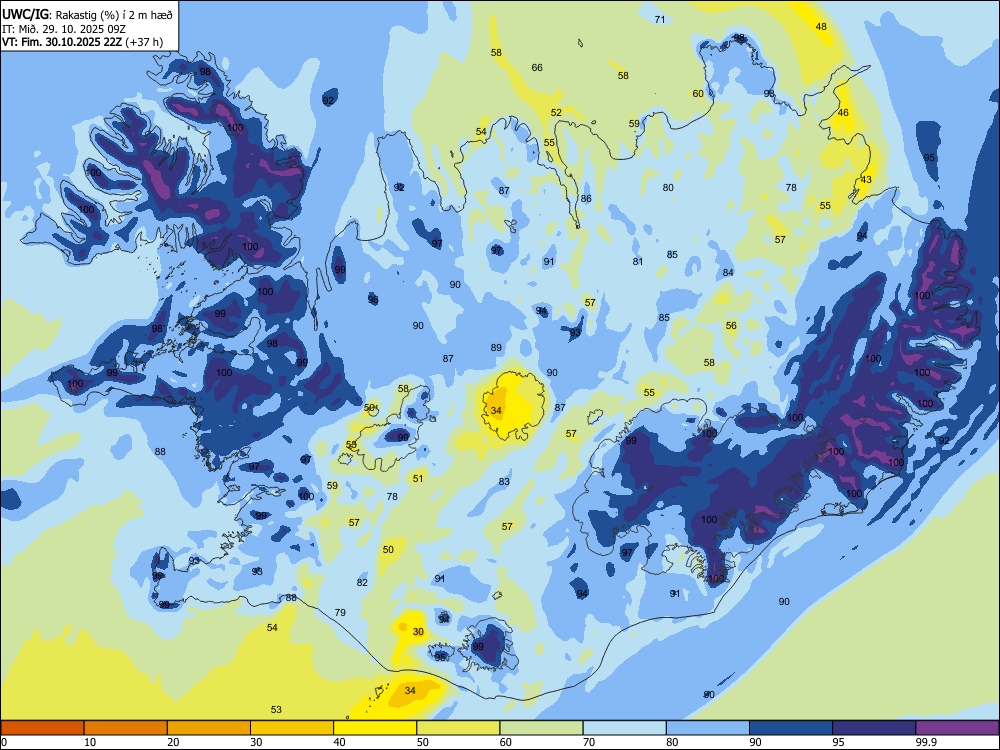
Task: Click the purple above-99.9 legend swatch
Action: (957, 728)
